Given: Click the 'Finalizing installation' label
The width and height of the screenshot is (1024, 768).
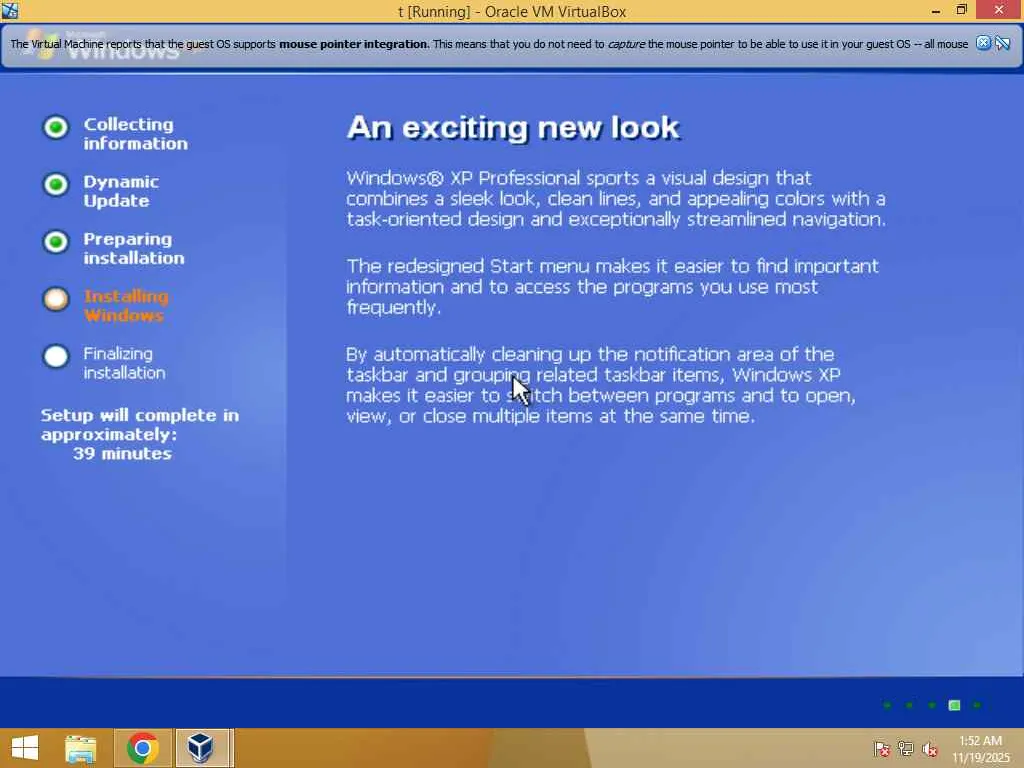Looking at the screenshot, I should coord(124,363).
